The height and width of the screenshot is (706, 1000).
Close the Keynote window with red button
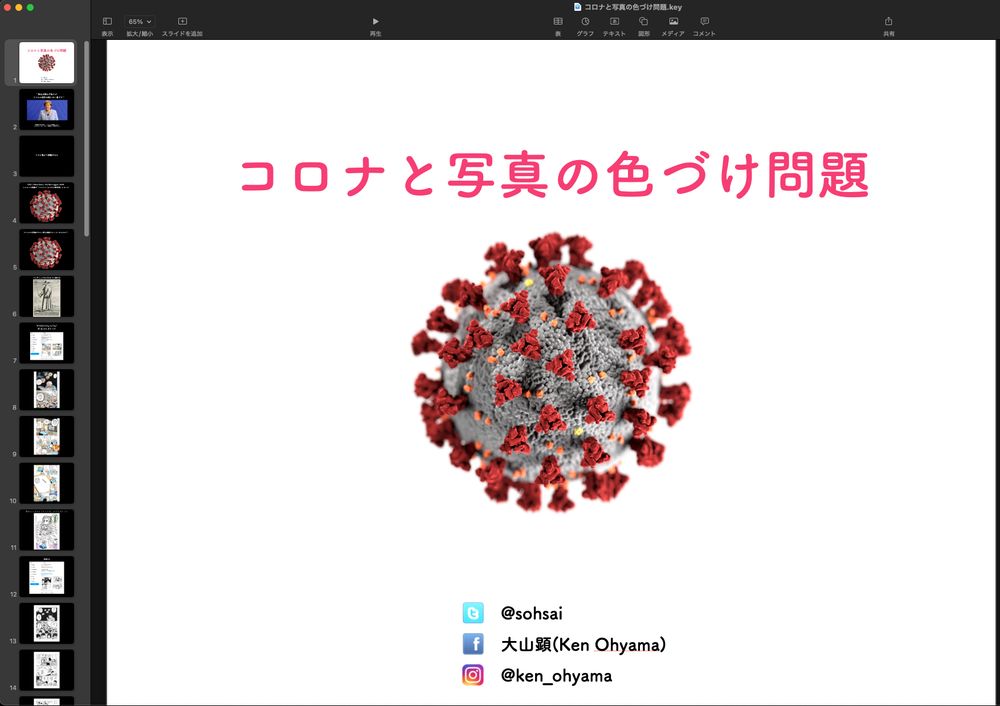pyautogui.click(x=8, y=7)
